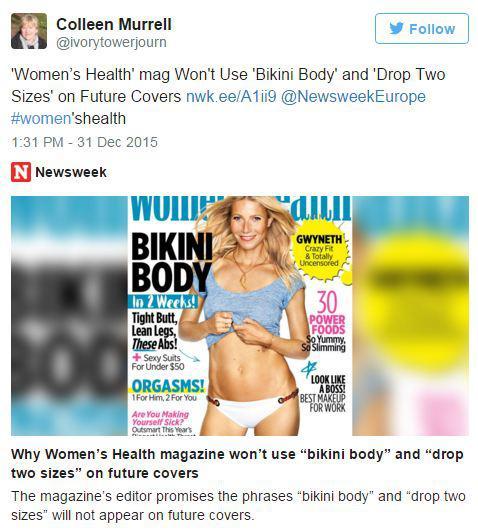Viewport: 478px width, 531px height.
Task: Click the Twitter bird icon in Follow
Action: click(397, 28)
